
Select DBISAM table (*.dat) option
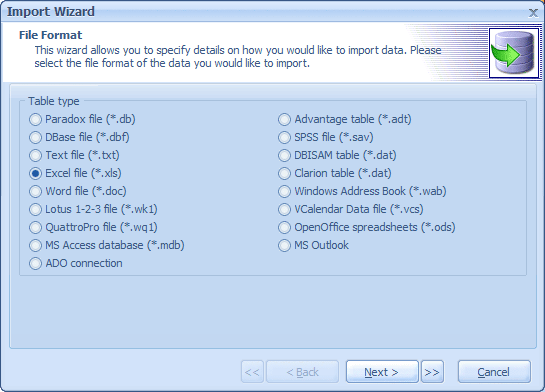(337, 155)
